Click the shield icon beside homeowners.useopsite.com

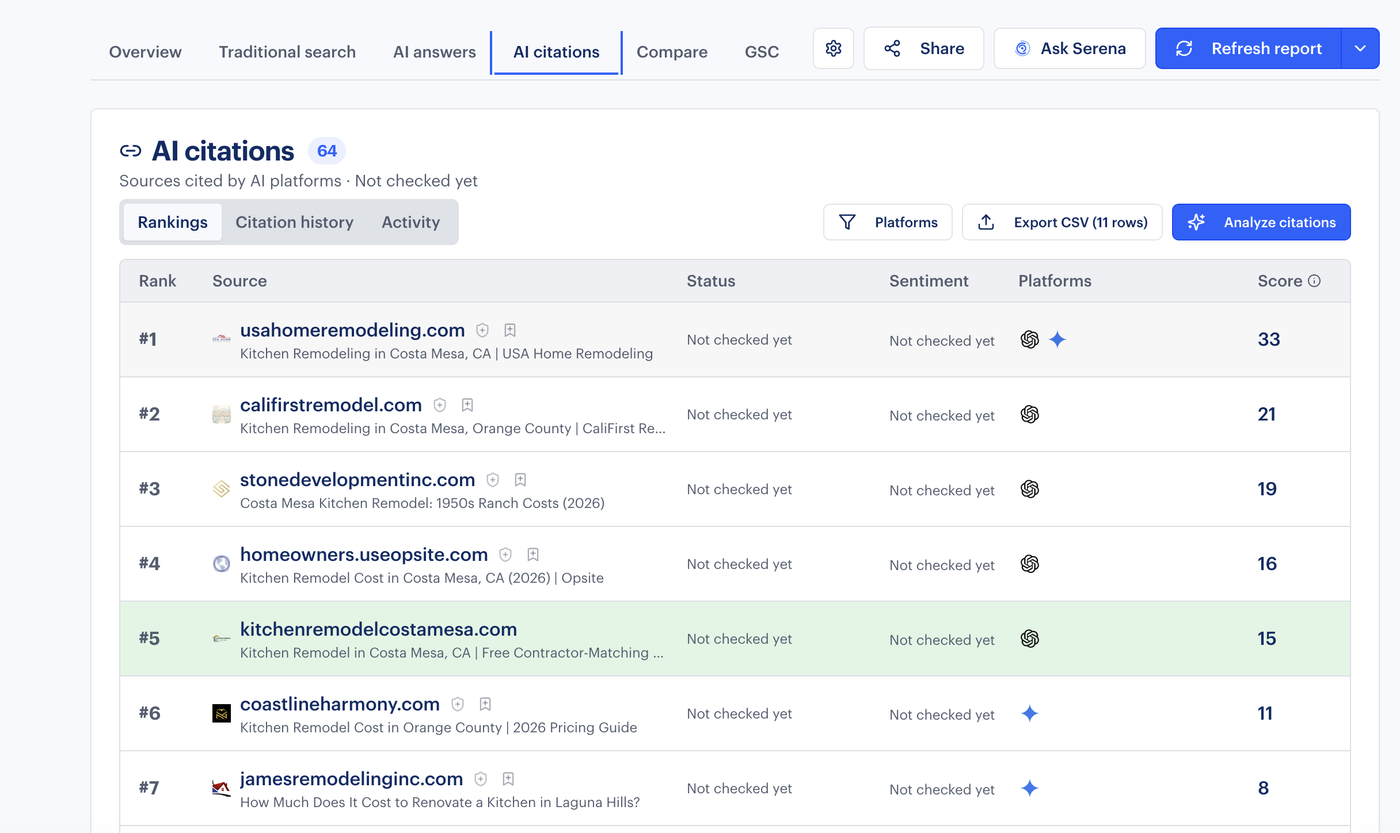tap(505, 555)
